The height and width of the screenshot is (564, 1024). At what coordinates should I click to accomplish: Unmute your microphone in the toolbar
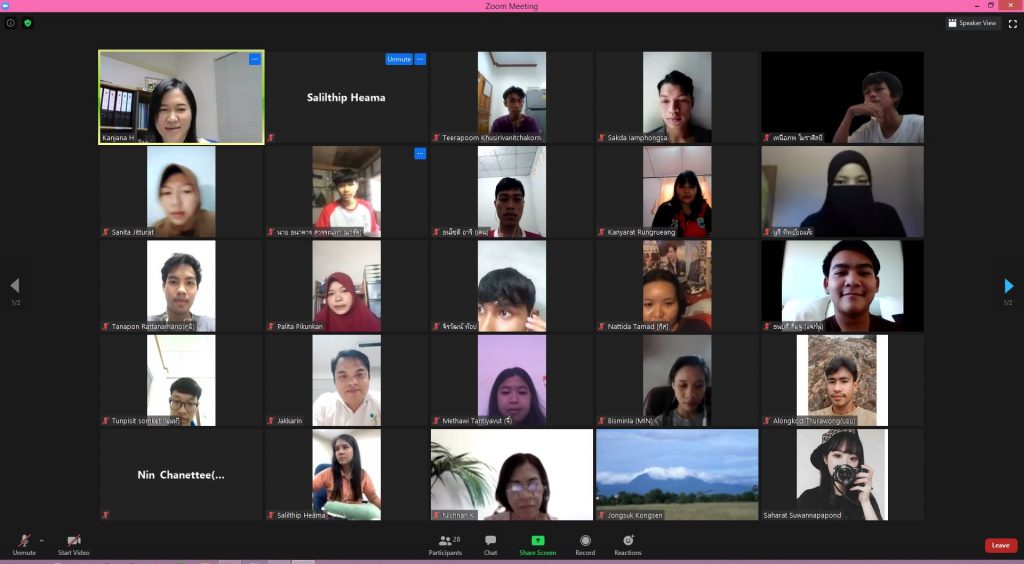[x=24, y=545]
